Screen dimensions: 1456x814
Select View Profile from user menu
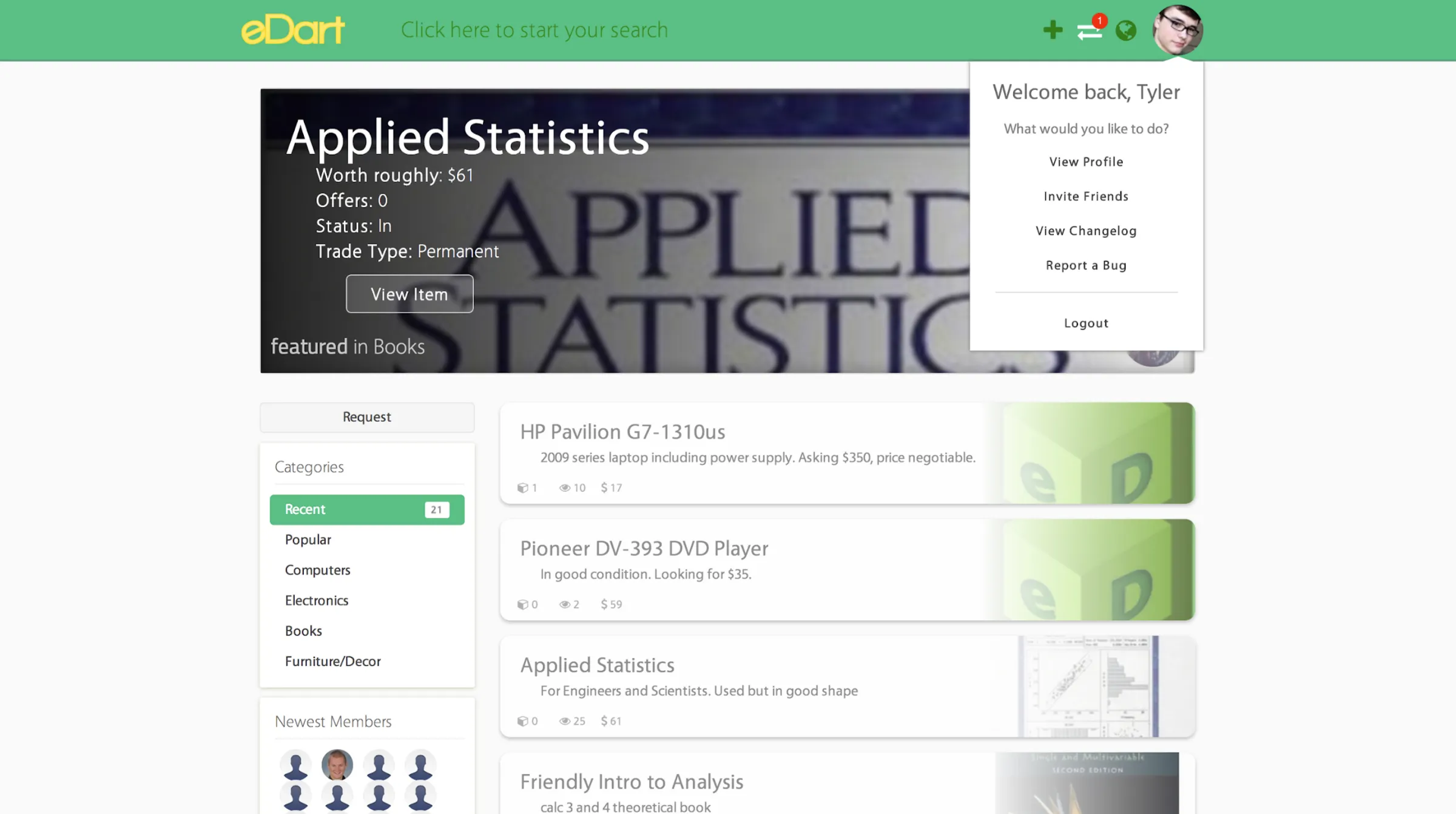pyautogui.click(x=1086, y=162)
